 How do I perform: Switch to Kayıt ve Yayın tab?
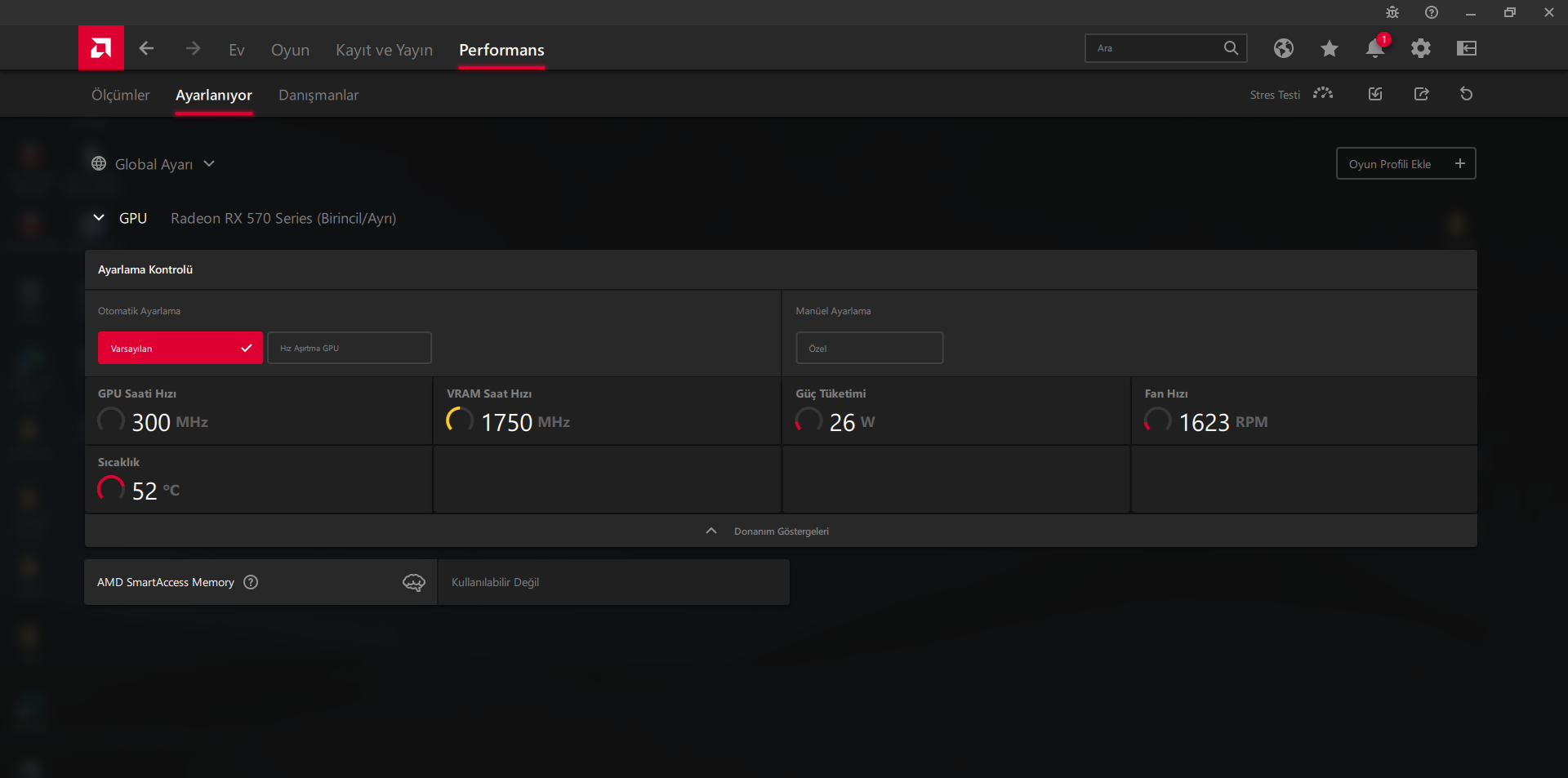click(x=384, y=50)
